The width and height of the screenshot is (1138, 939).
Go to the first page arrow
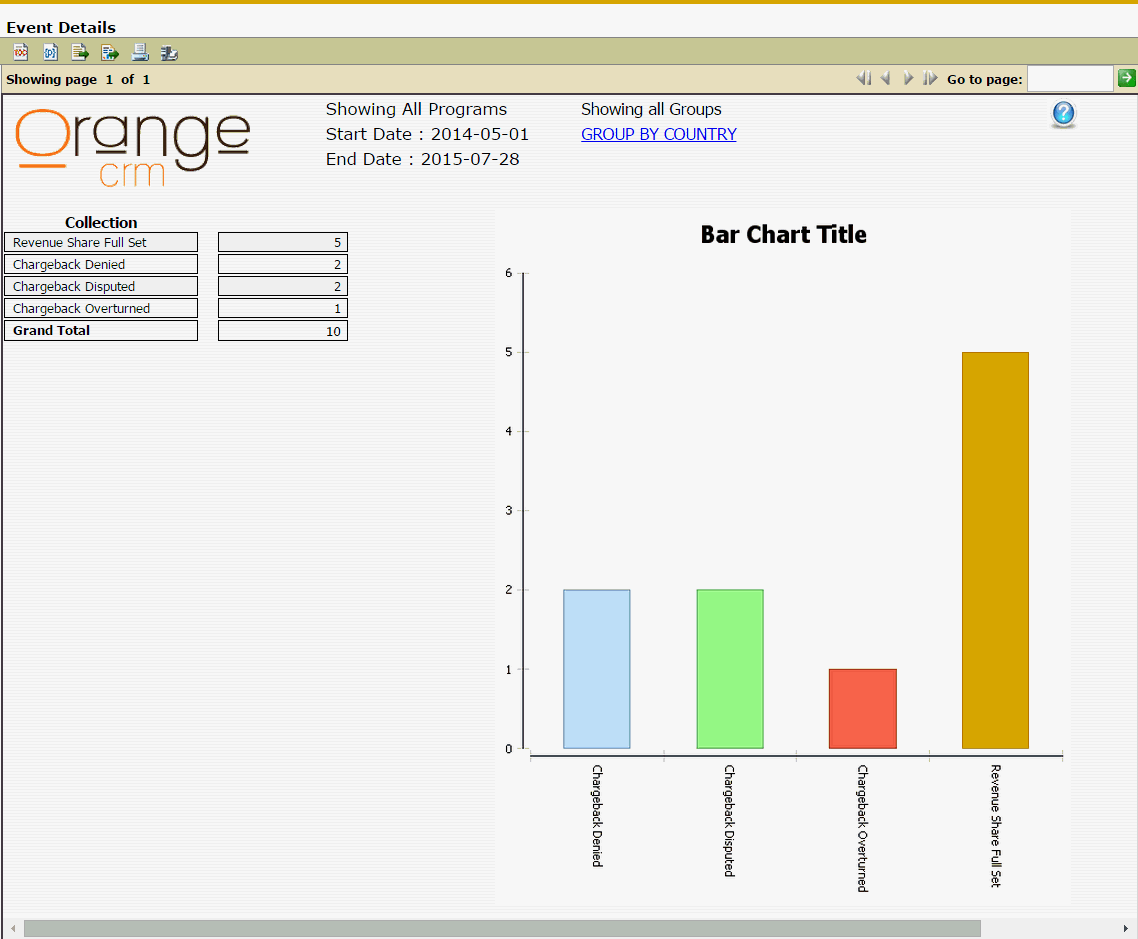[x=864, y=78]
